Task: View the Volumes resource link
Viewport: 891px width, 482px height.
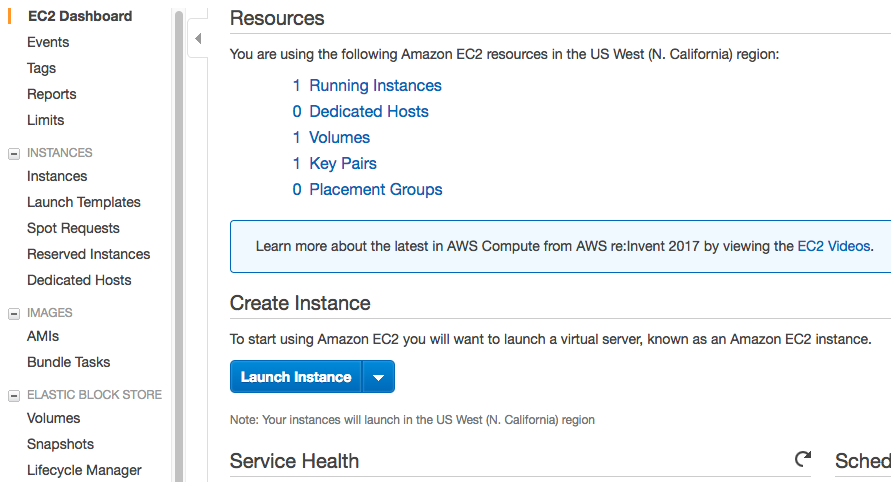Action: pos(339,138)
